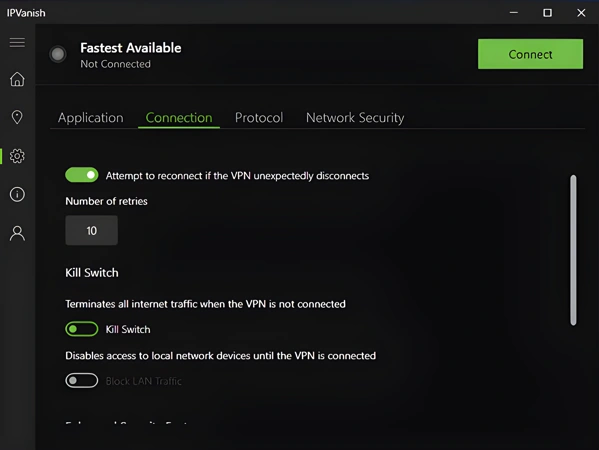Open the Protocol tab
This screenshot has height=450, width=599.
click(259, 118)
